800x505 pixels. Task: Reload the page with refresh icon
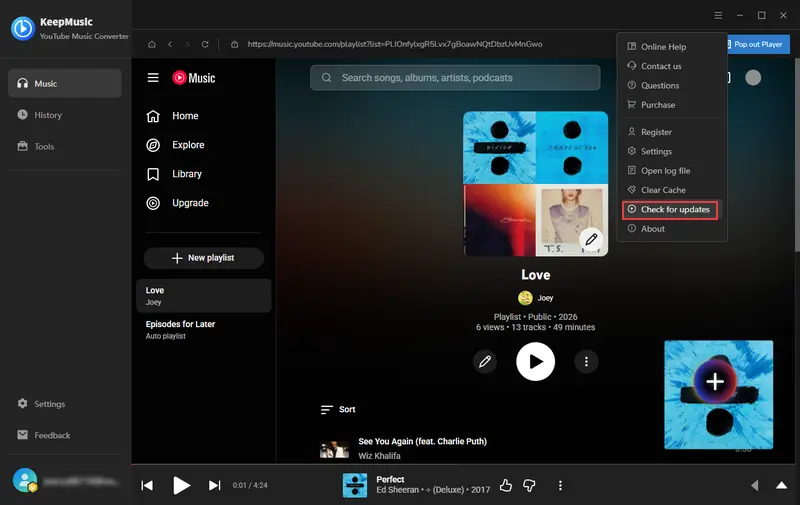(x=205, y=44)
